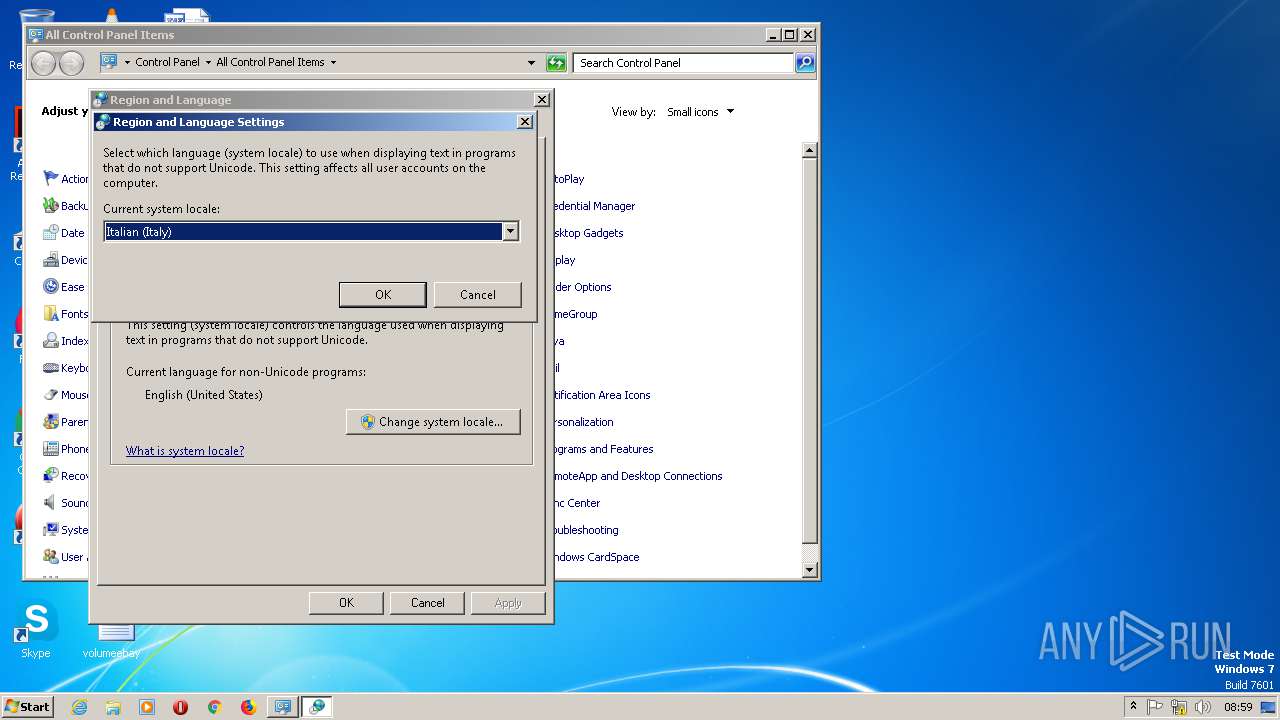Click the volume speaker tray icon

(1203, 707)
